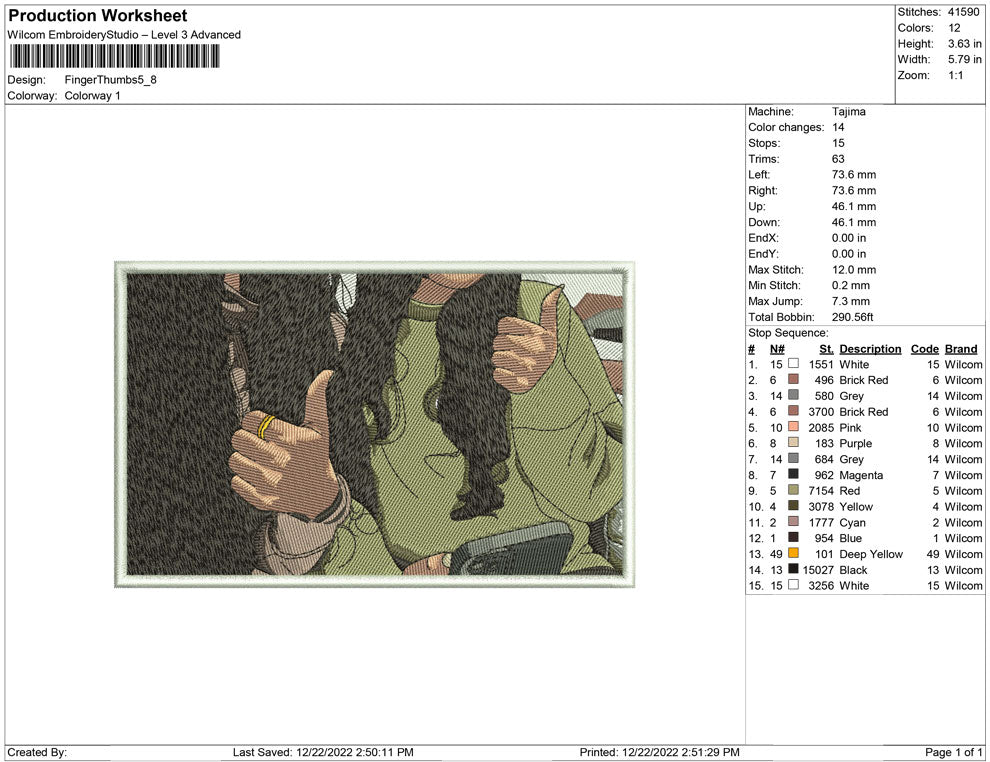Click the Max Jump value '7.3 mm'

click(x=850, y=301)
